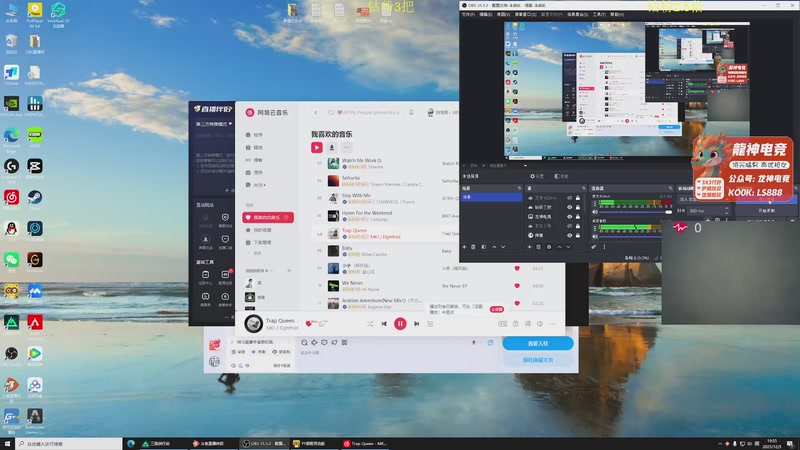
Task: Pause the Trap Queen playback
Action: (x=400, y=323)
